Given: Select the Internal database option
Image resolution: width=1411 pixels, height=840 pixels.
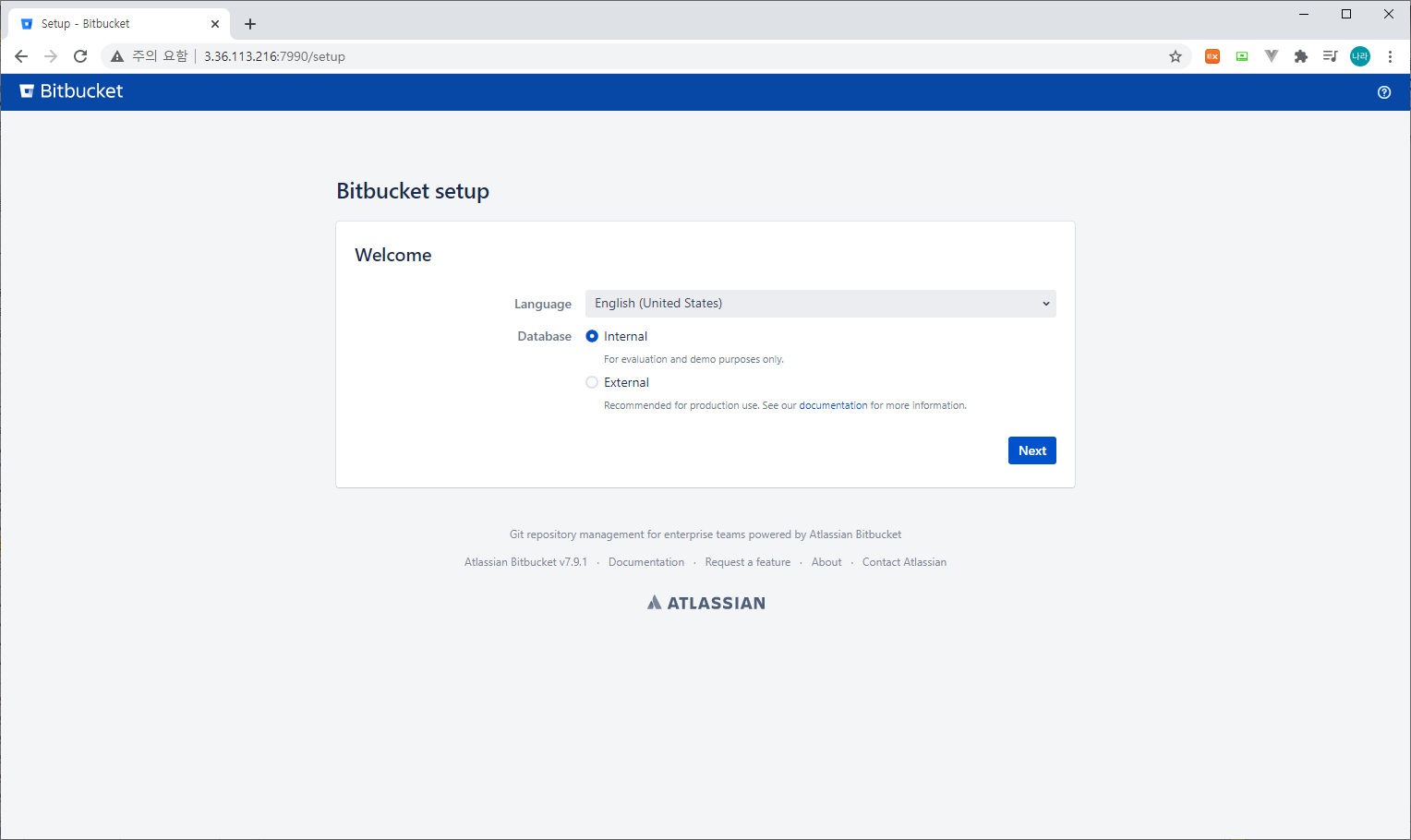Looking at the screenshot, I should (592, 336).
